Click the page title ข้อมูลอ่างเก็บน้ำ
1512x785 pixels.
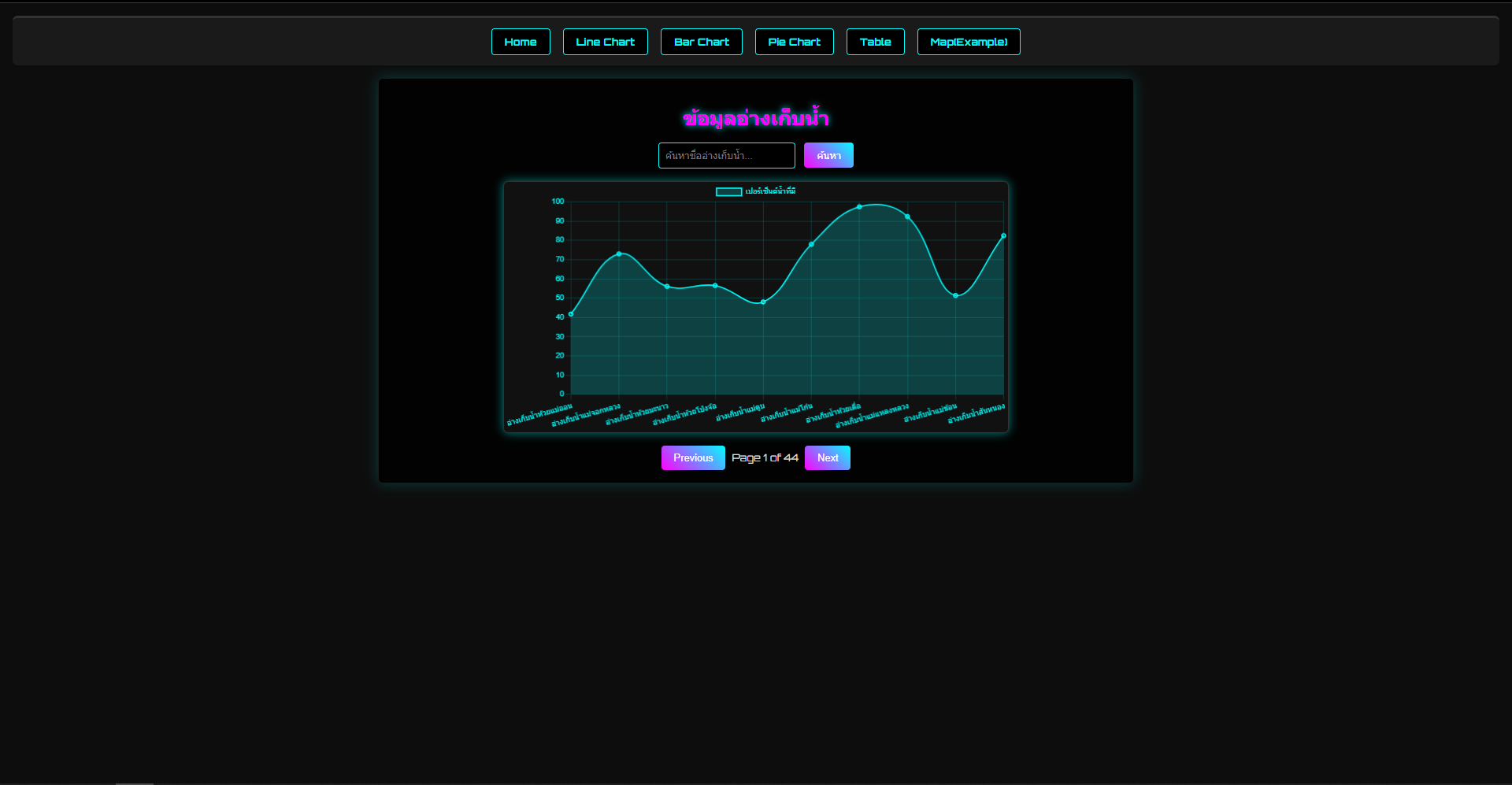pos(755,117)
